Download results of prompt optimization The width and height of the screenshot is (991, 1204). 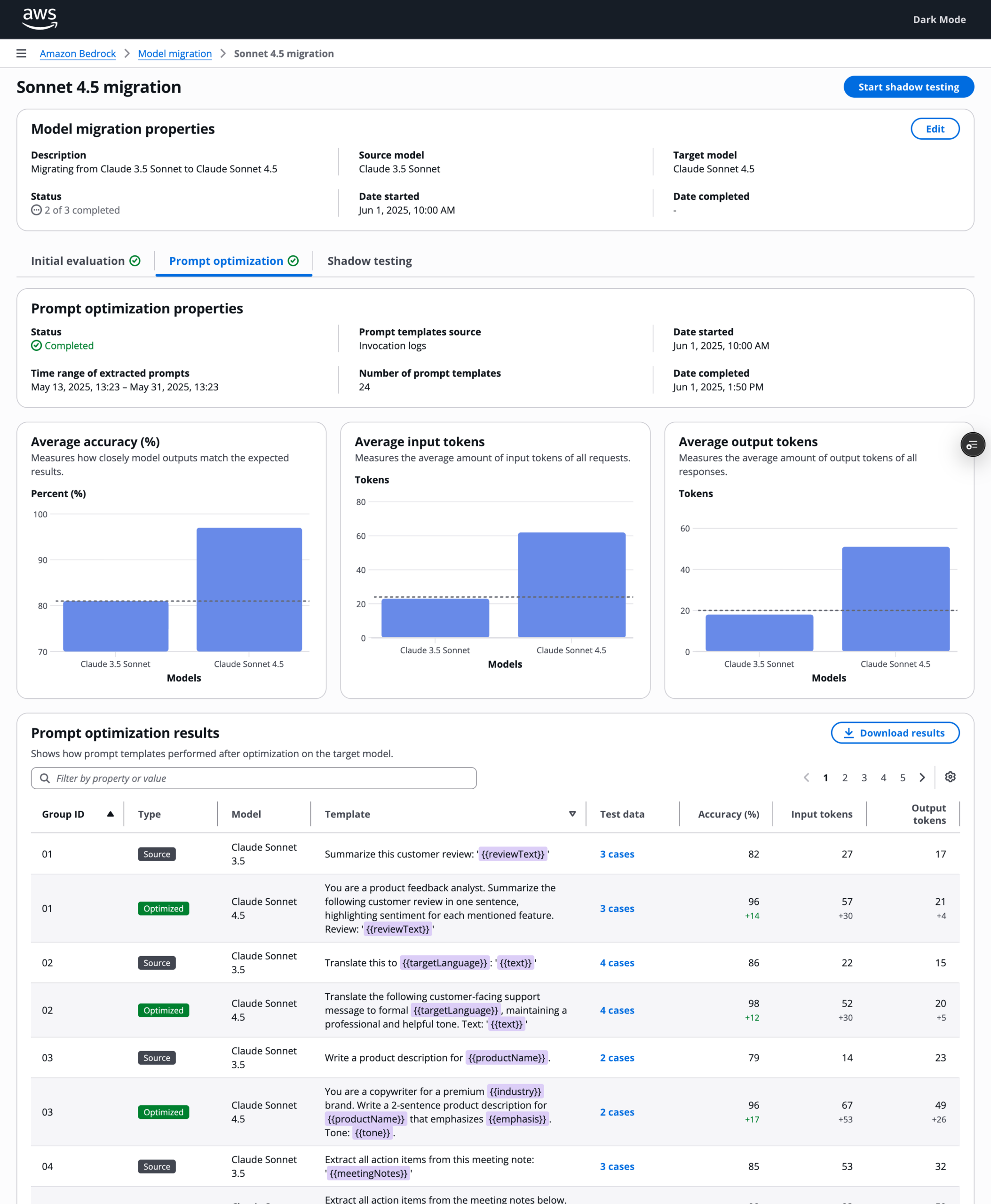click(x=895, y=733)
